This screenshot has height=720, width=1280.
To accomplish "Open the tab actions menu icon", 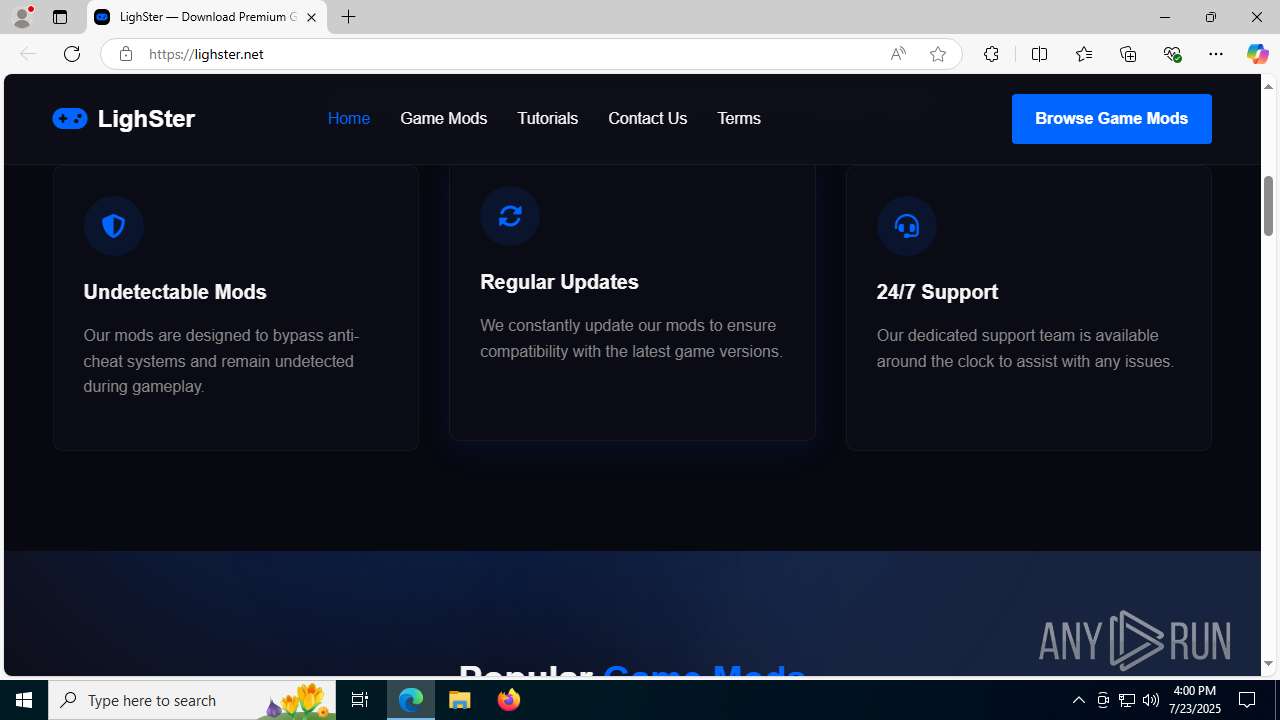I will coord(60,17).
